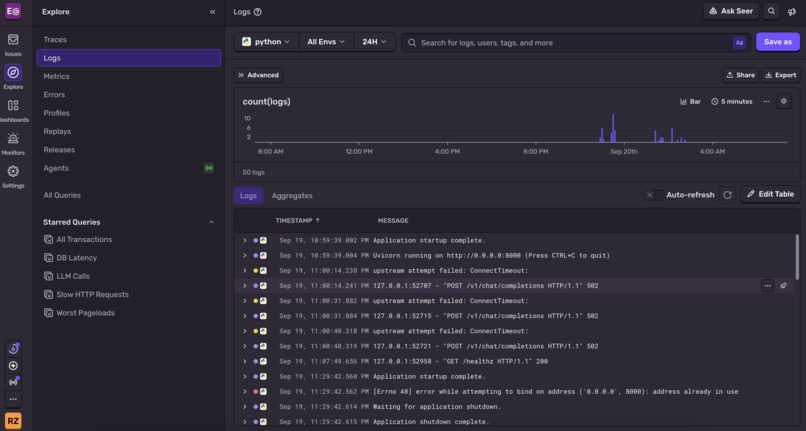
Task: Open the LLM Calls starred query
Action: point(129,276)
